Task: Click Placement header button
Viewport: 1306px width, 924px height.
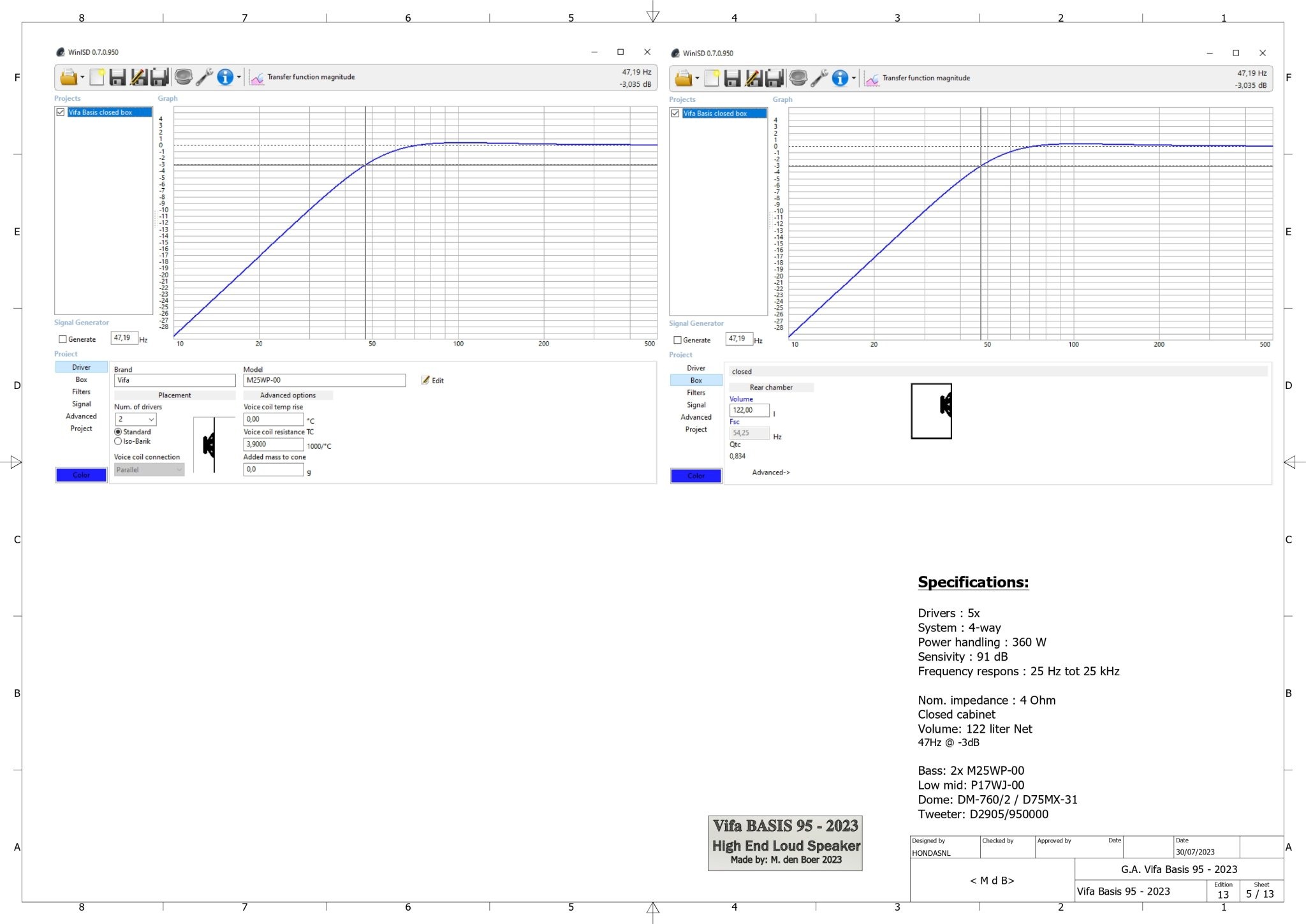Action: (x=175, y=395)
